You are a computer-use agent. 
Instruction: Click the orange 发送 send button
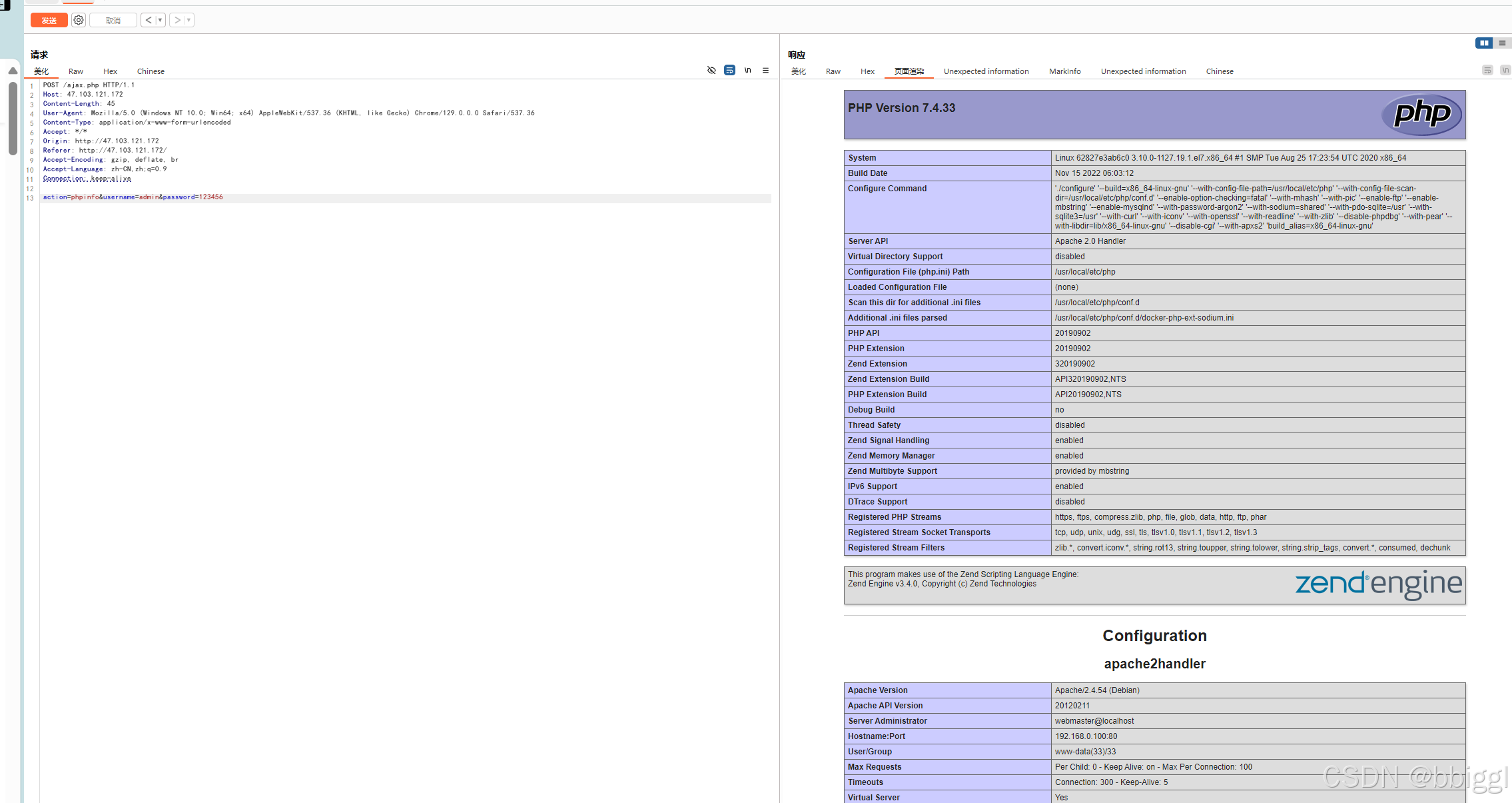click(49, 20)
